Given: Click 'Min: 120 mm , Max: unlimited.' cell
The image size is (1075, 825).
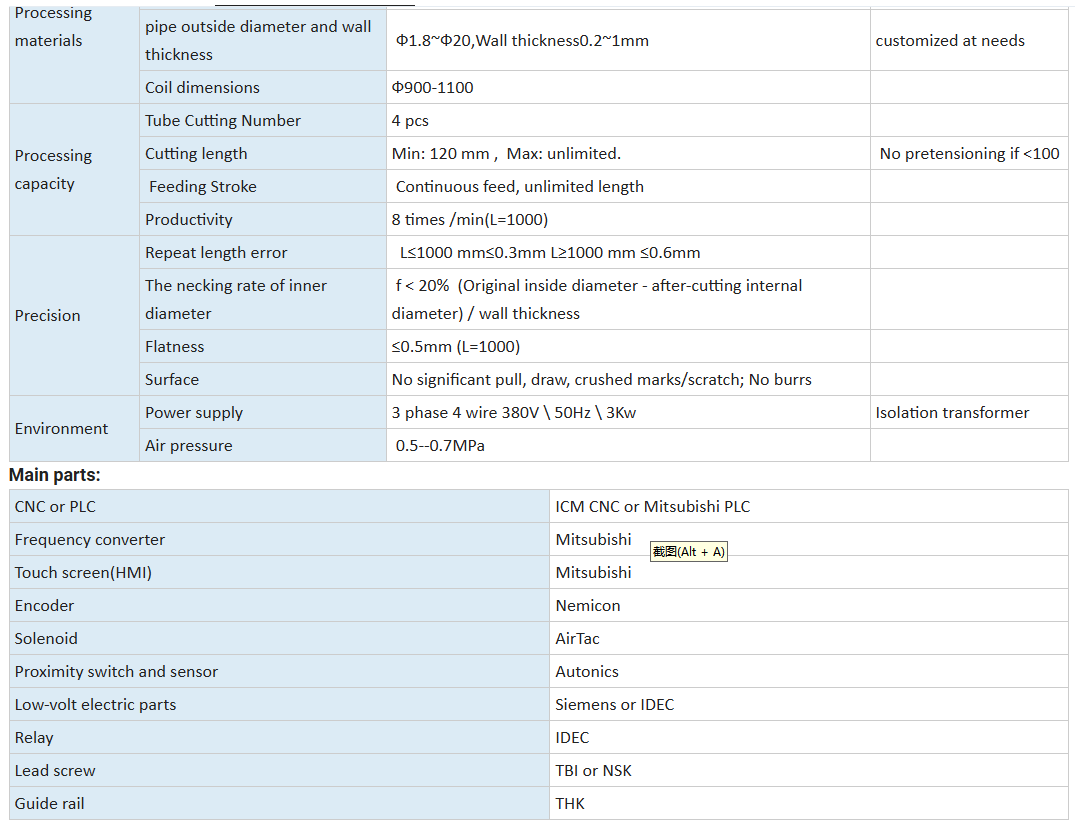Looking at the screenshot, I should pyautogui.click(x=628, y=154).
